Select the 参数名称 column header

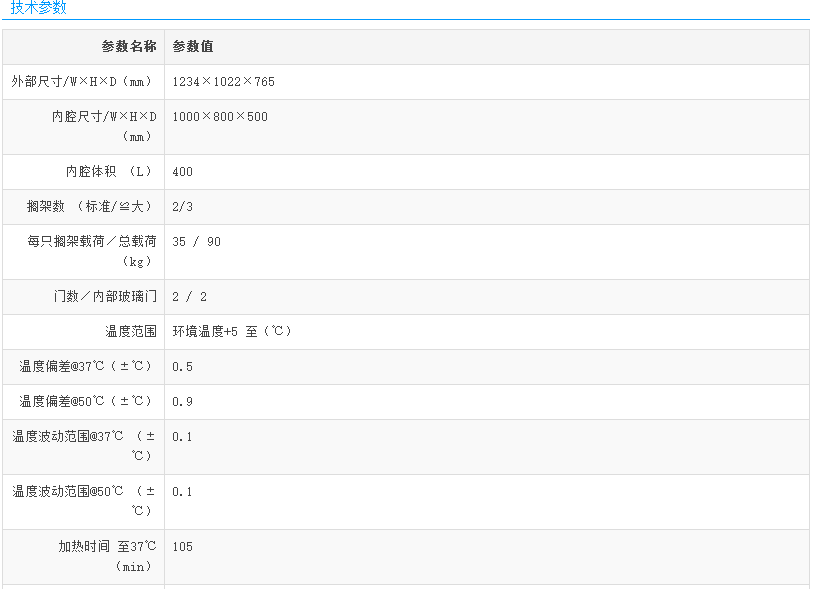[x=128, y=47]
